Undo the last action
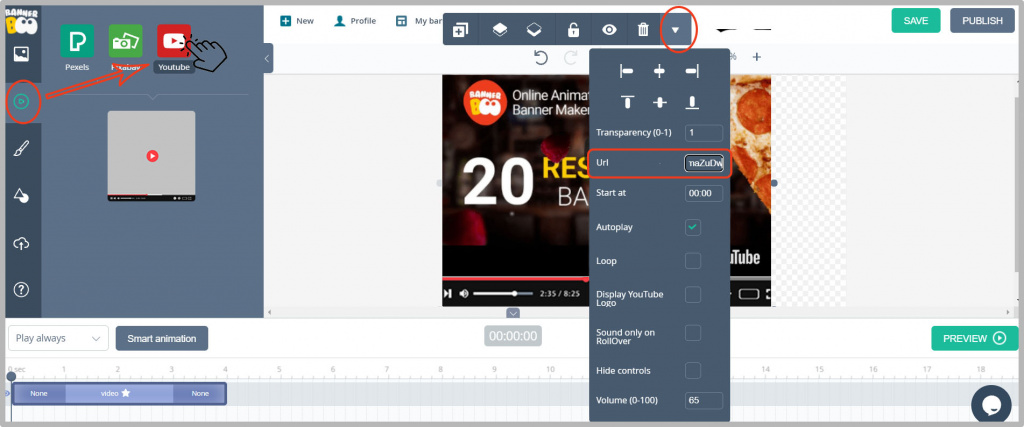 click(x=541, y=58)
